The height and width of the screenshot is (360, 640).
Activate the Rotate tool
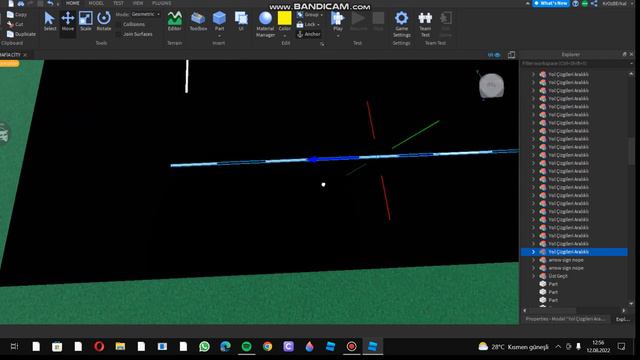click(104, 21)
